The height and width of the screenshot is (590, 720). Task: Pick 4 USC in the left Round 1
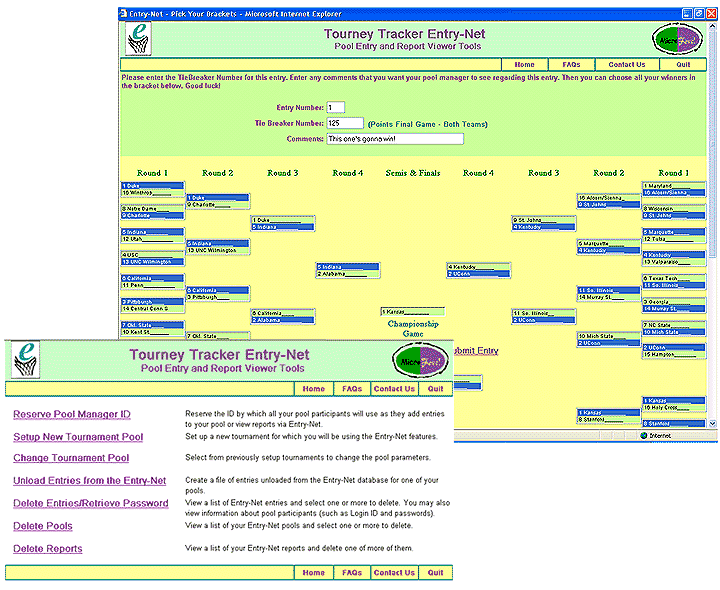tap(152, 255)
